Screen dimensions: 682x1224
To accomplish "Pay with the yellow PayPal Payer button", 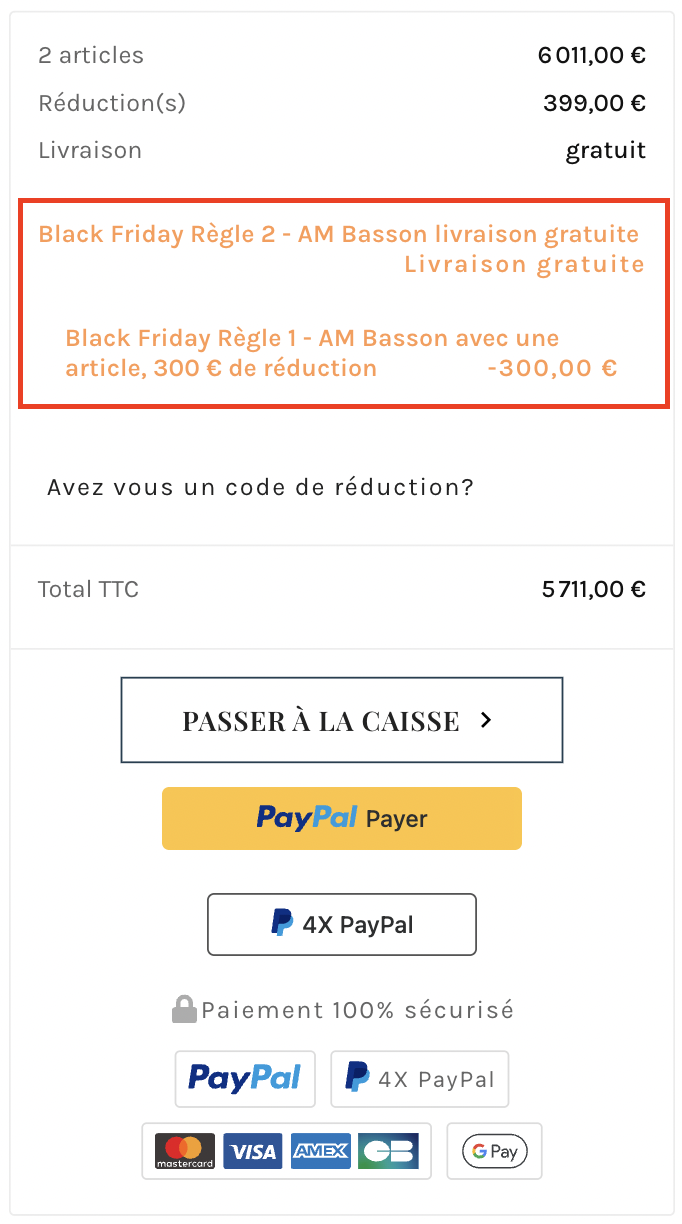I will coord(341,818).
